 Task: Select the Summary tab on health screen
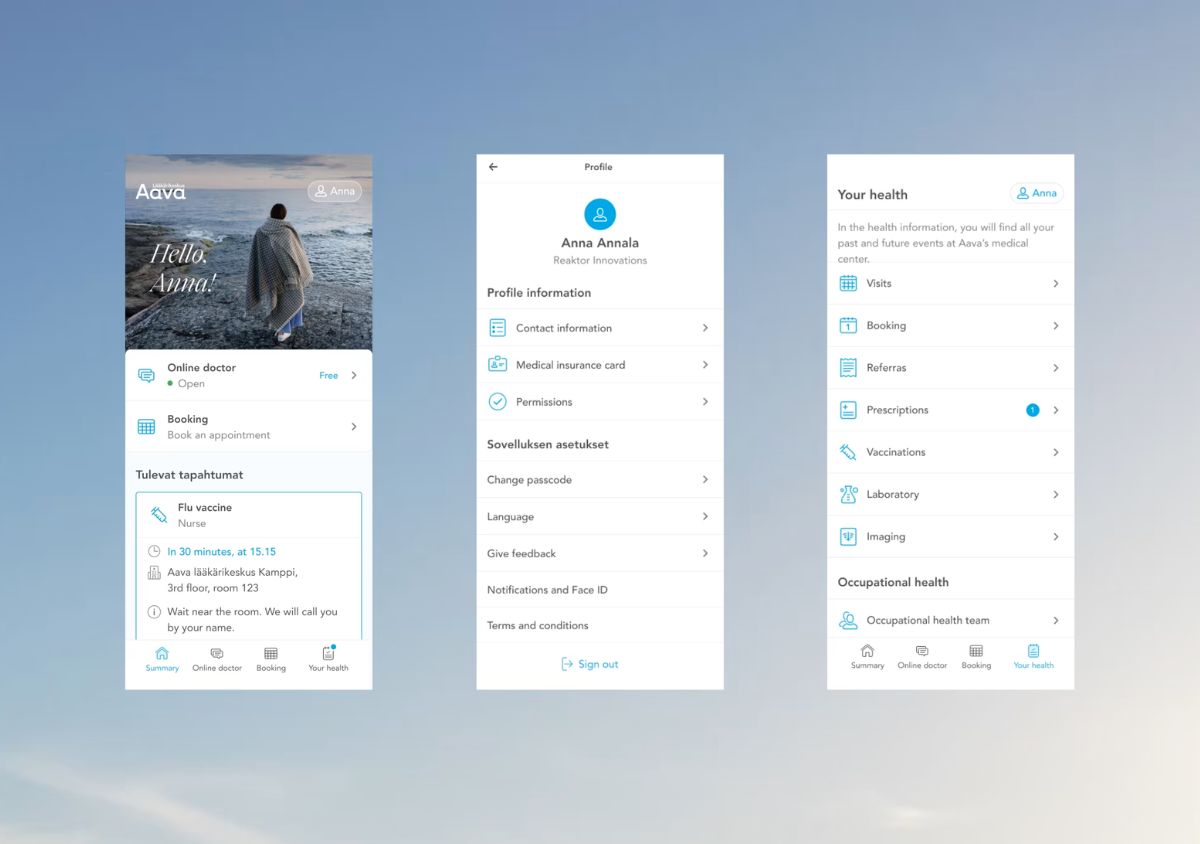[x=867, y=656]
